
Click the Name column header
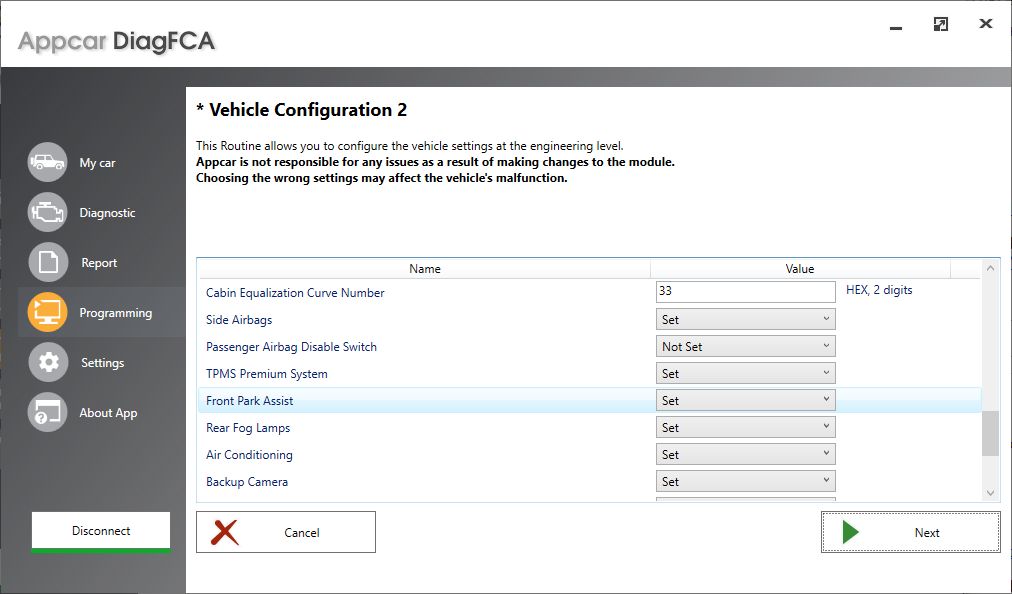tap(424, 269)
